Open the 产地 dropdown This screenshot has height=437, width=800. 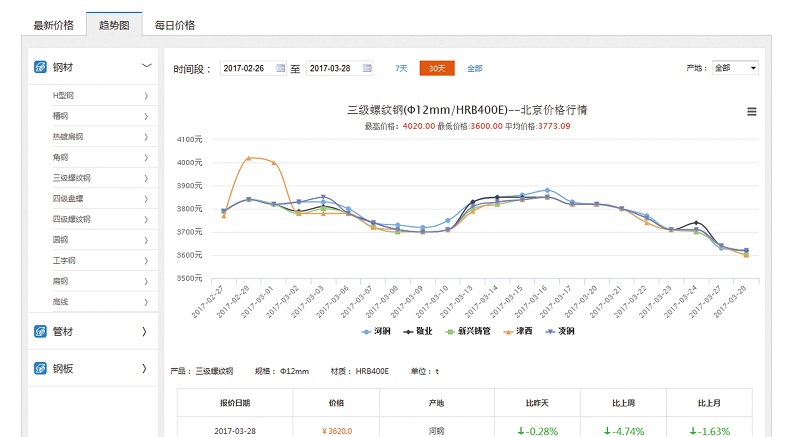(734, 68)
